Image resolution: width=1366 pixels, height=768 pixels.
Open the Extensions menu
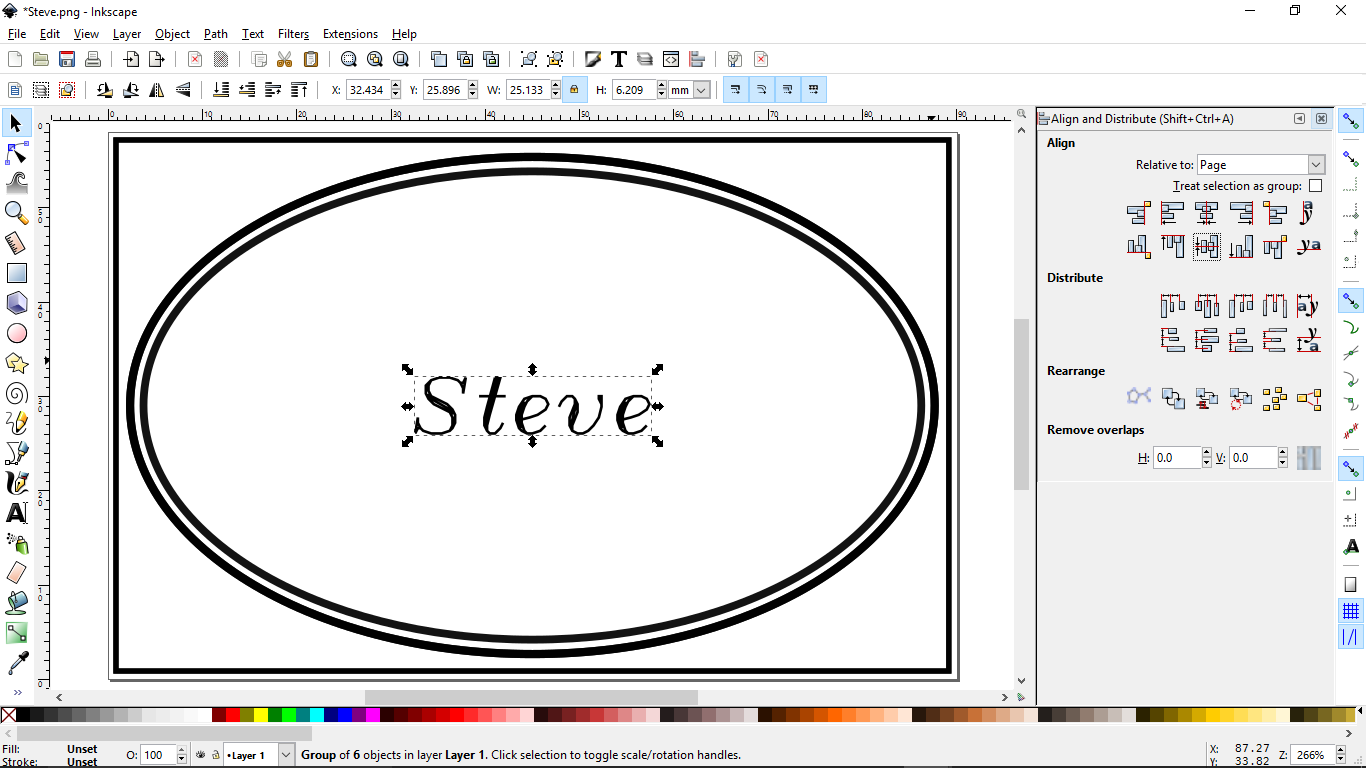(x=350, y=33)
